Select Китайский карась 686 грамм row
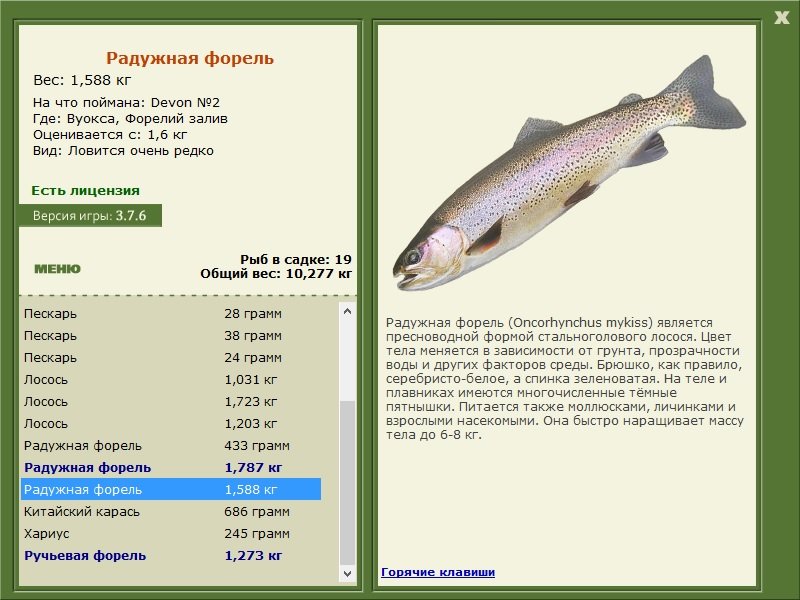Viewport: 800px width, 600px height. [x=170, y=511]
